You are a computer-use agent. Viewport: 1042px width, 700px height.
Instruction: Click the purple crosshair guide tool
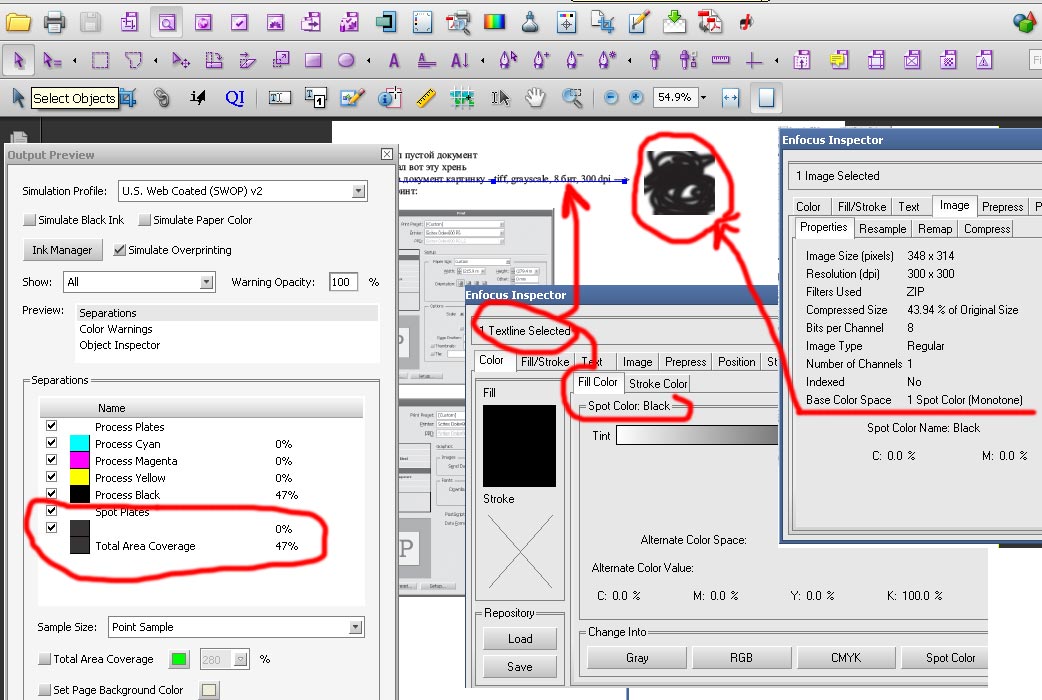[754, 60]
